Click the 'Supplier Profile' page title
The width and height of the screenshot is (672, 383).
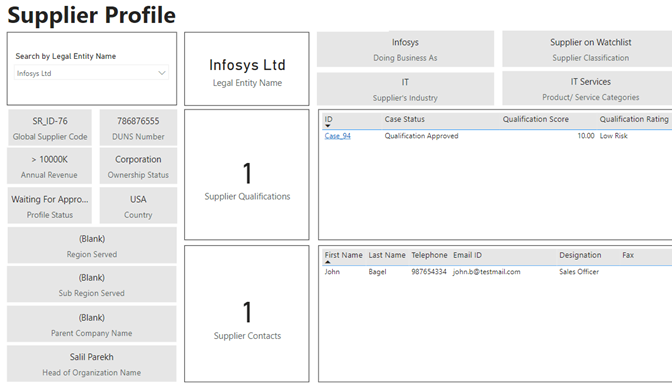pos(91,15)
